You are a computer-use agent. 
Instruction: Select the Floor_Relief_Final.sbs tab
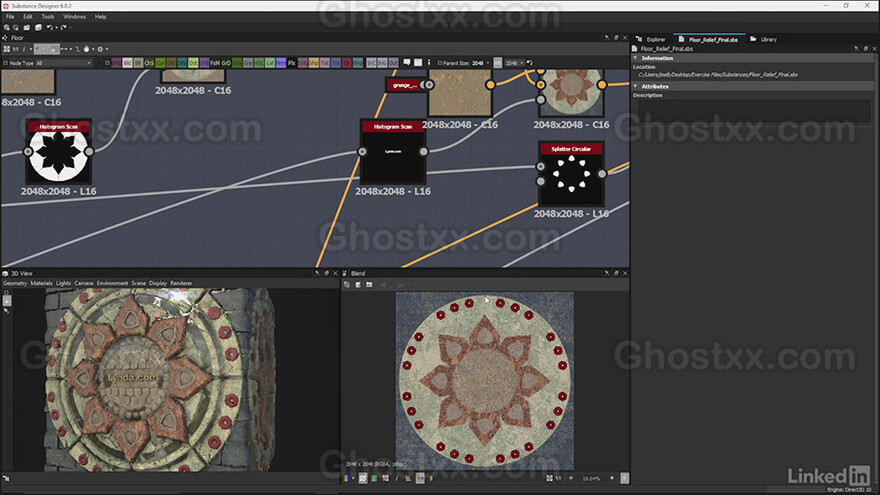(x=713, y=39)
